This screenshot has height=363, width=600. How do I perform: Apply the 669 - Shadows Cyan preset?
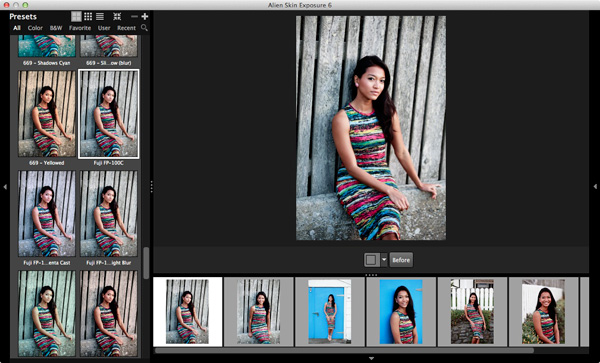point(47,46)
